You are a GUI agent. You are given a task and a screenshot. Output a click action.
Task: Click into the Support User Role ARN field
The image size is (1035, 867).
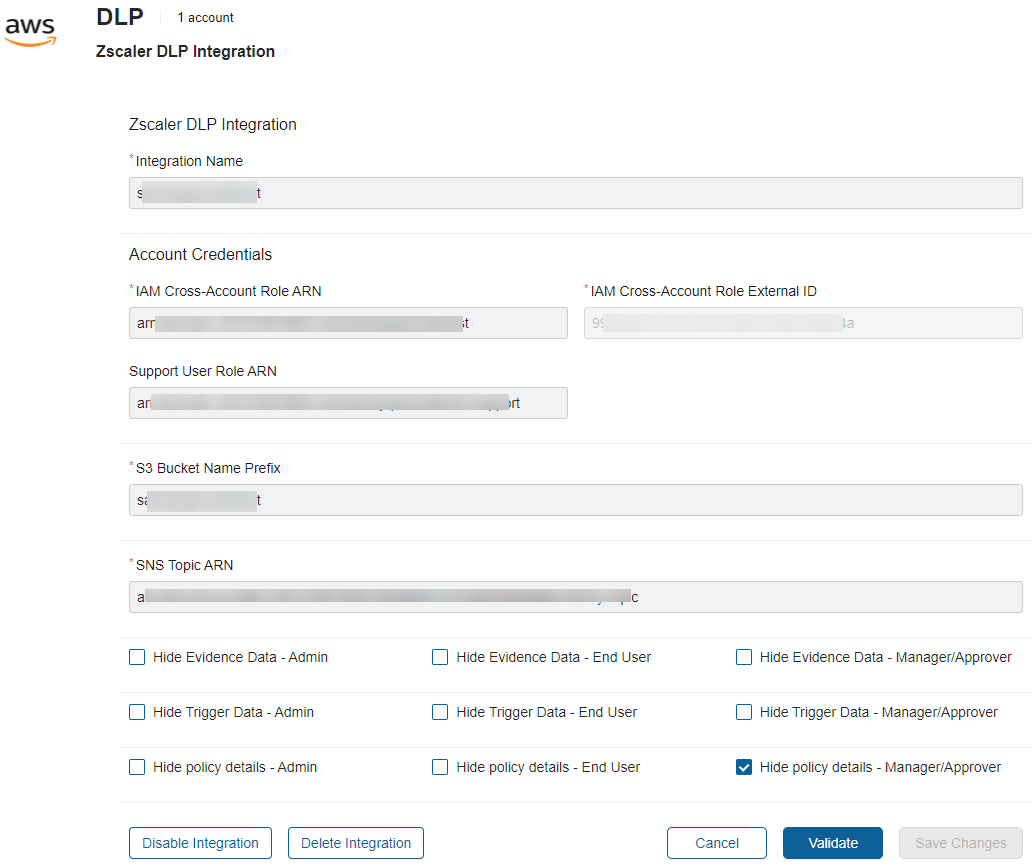click(348, 403)
